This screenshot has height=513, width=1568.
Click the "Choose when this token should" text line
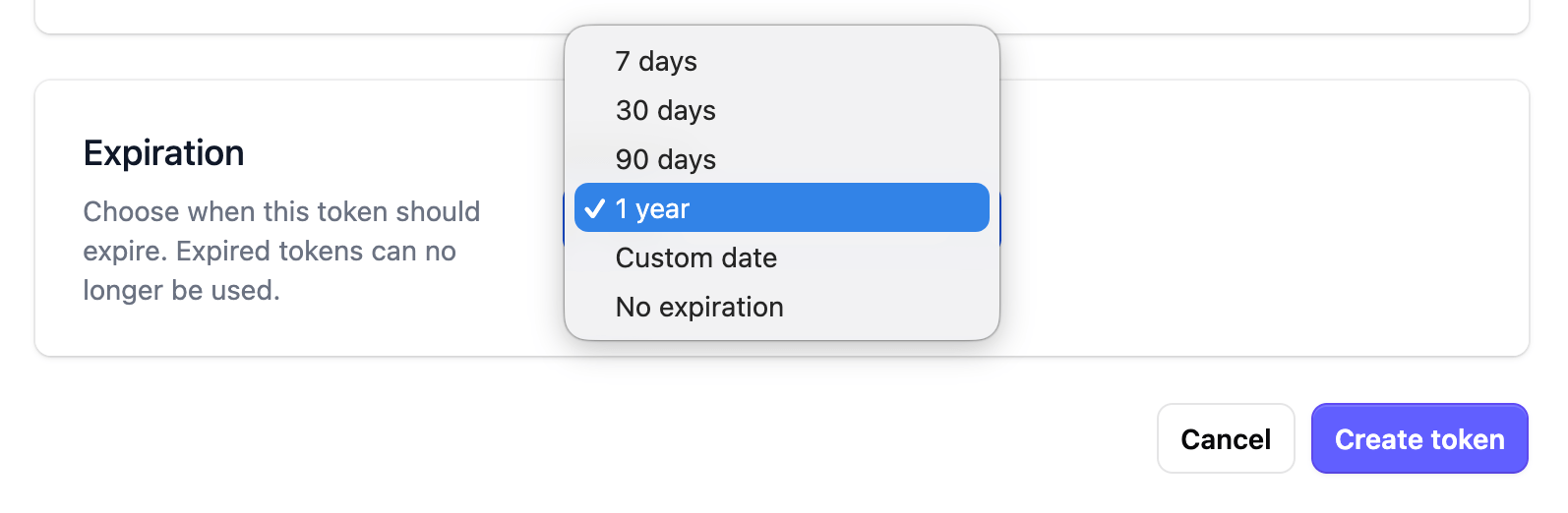[281, 211]
